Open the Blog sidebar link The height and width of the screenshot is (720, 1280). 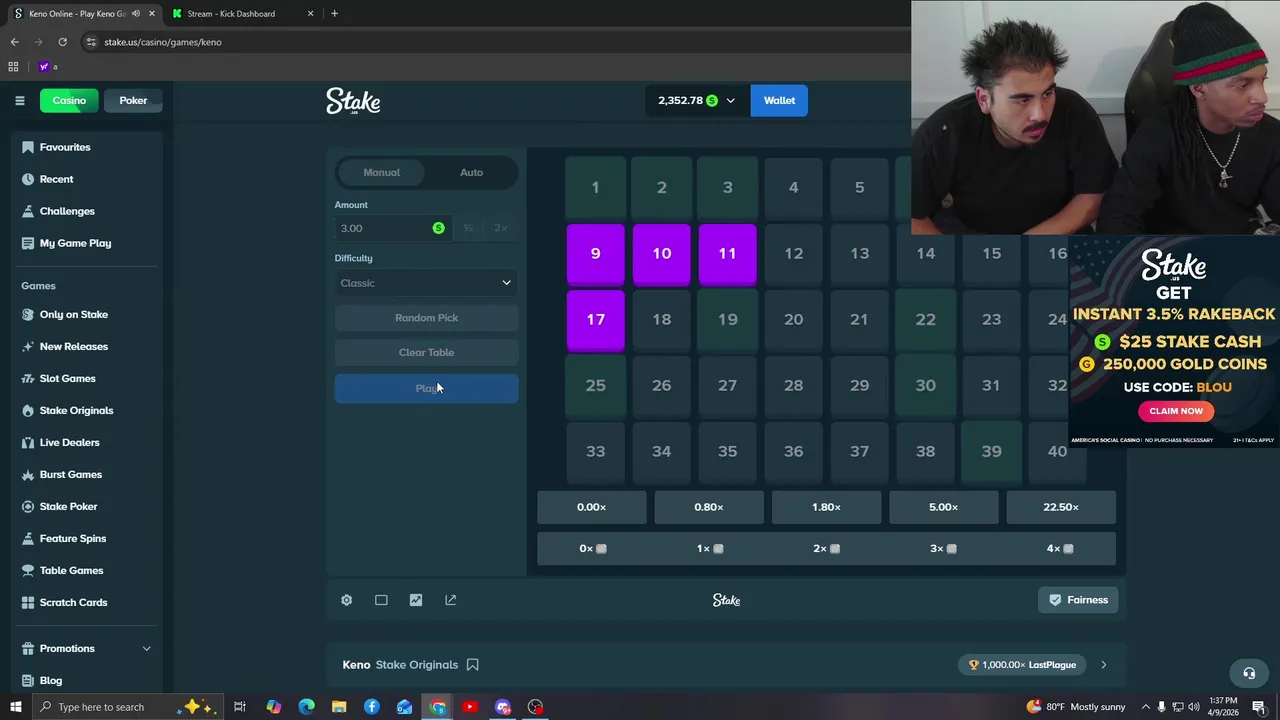(x=51, y=681)
